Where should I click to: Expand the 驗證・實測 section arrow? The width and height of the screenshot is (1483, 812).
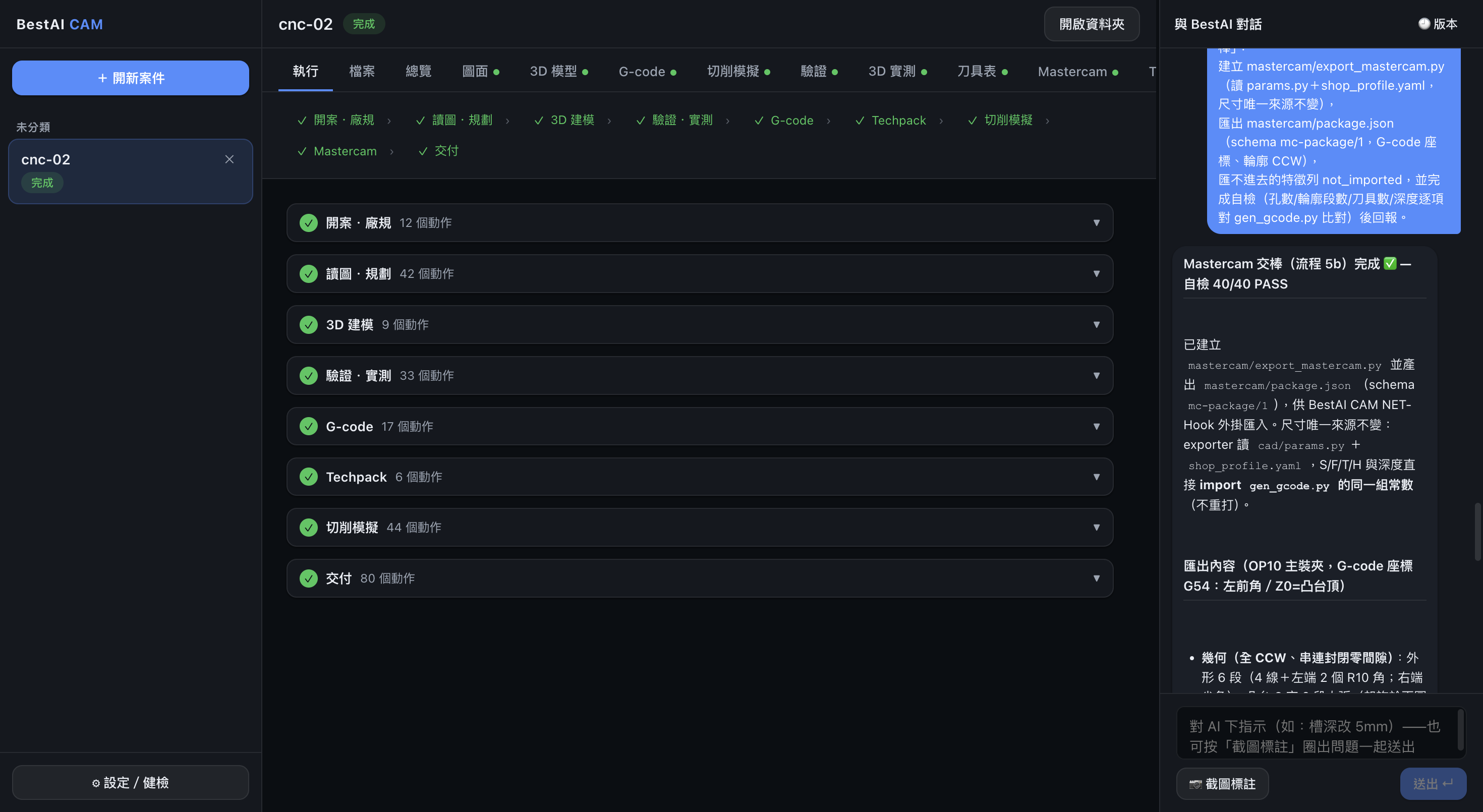pos(1096,375)
